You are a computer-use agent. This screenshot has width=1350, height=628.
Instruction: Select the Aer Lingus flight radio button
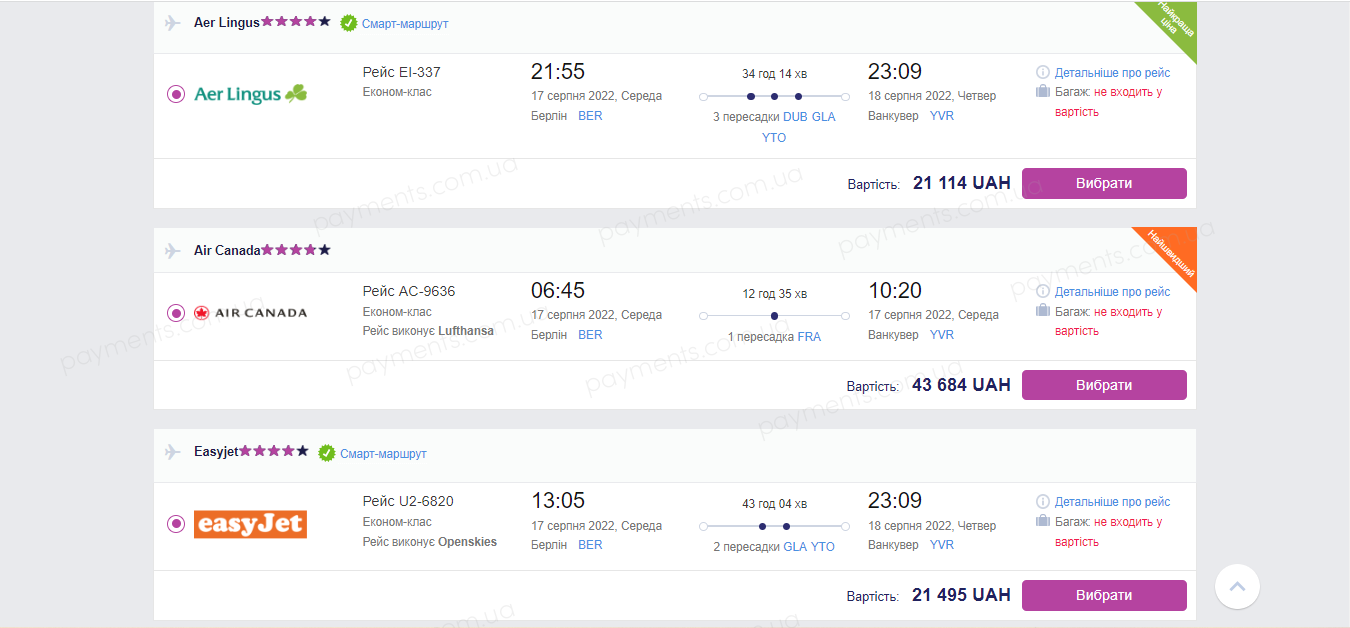click(x=176, y=94)
